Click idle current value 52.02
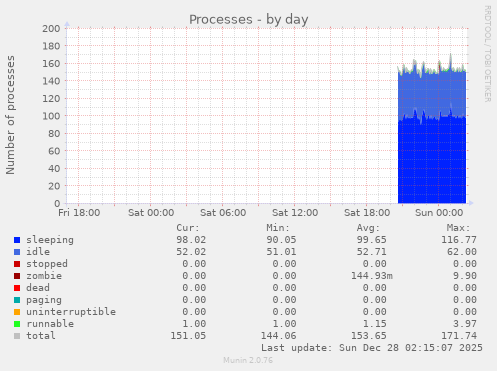Viewport: 497px width, 371px height. click(191, 252)
